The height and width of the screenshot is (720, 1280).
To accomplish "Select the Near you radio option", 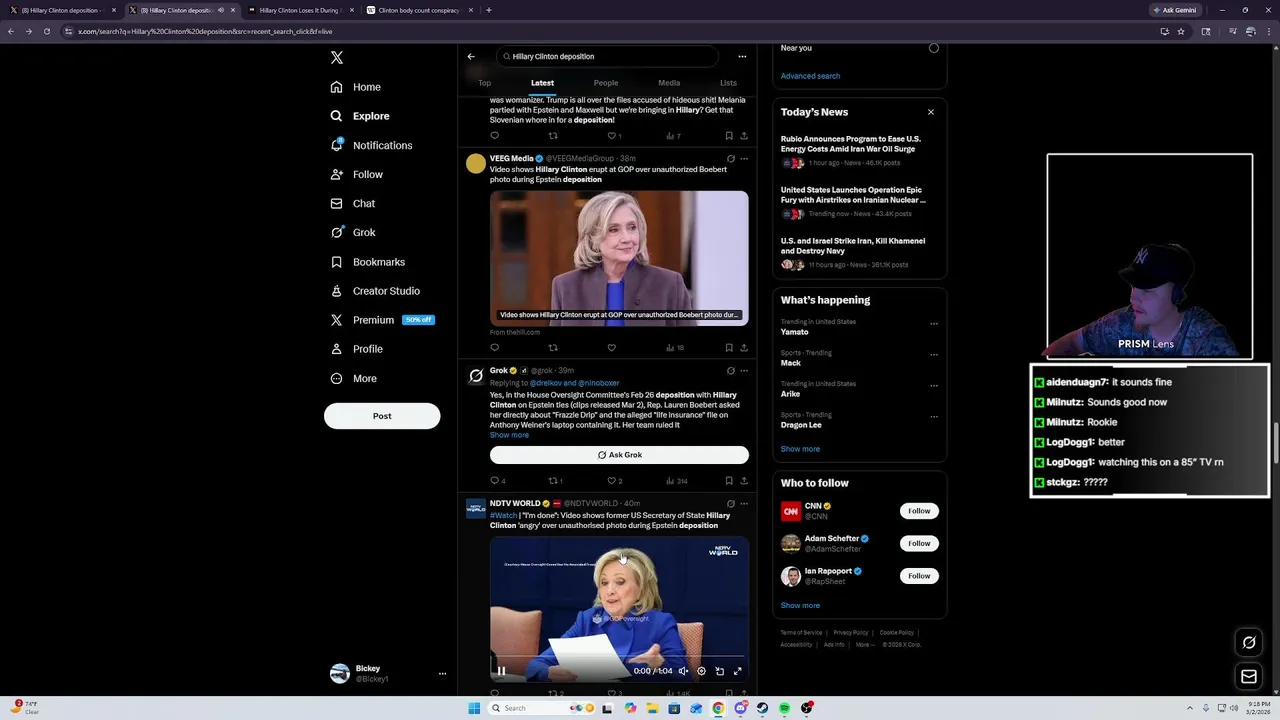I will pyautogui.click(x=934, y=48).
